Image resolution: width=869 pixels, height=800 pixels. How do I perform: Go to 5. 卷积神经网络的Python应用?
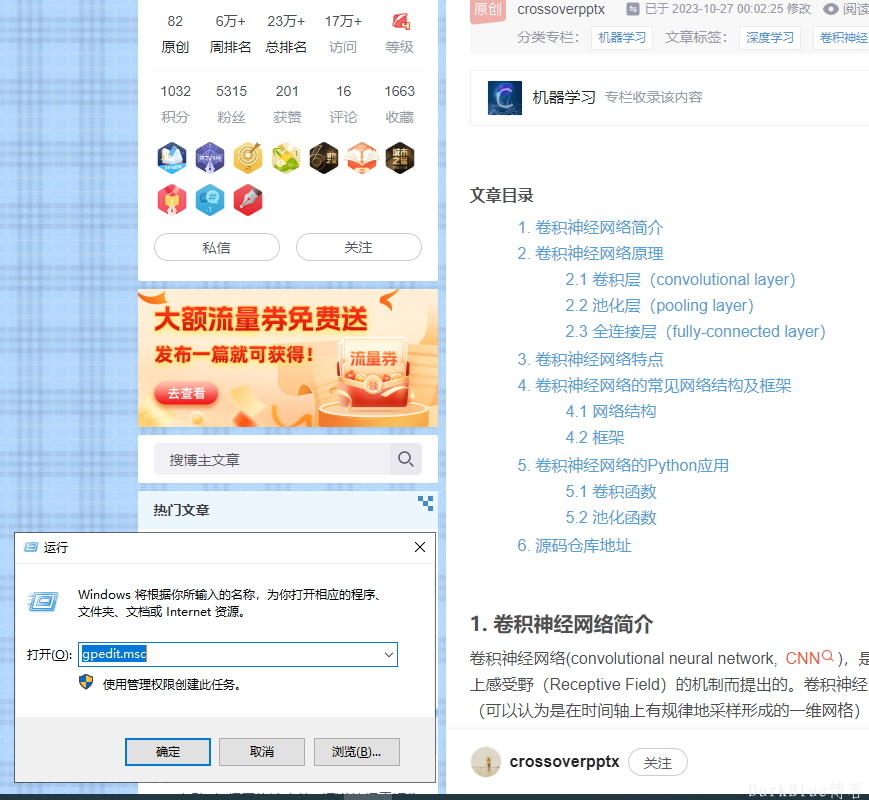pos(623,465)
